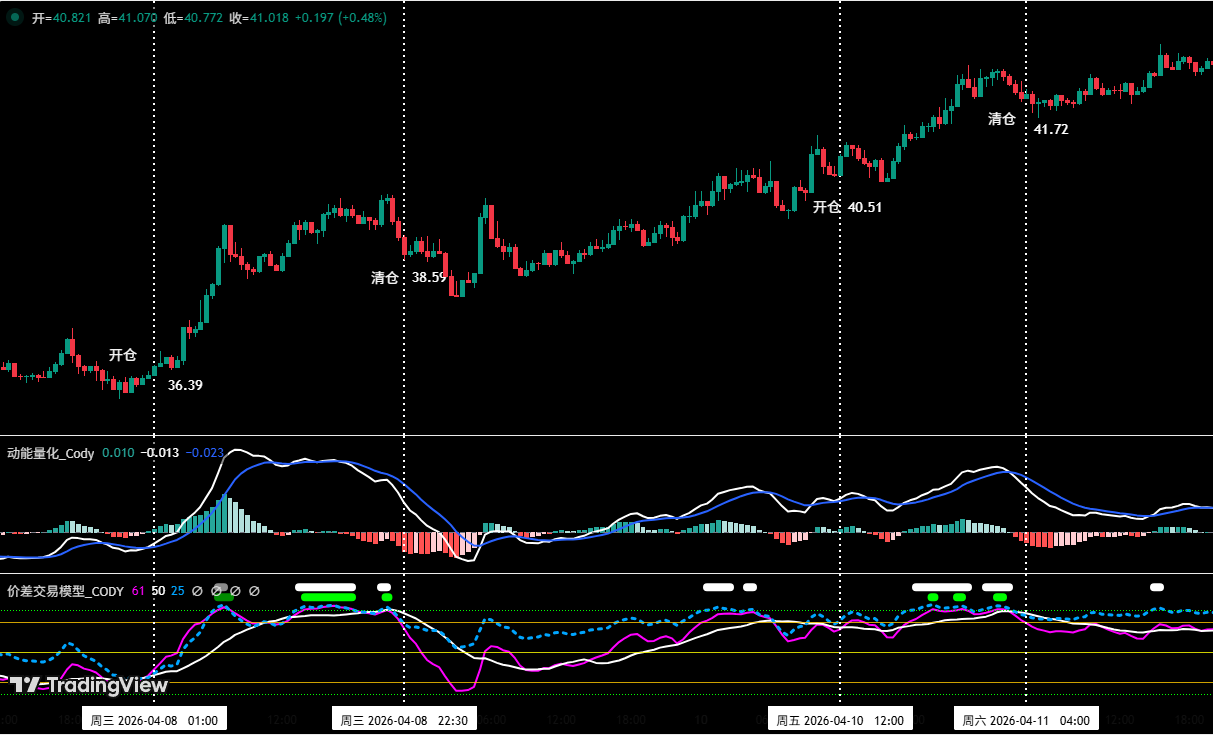
Task: Click the 周三 2026-04-08 22:30 date label
Action: [404, 718]
